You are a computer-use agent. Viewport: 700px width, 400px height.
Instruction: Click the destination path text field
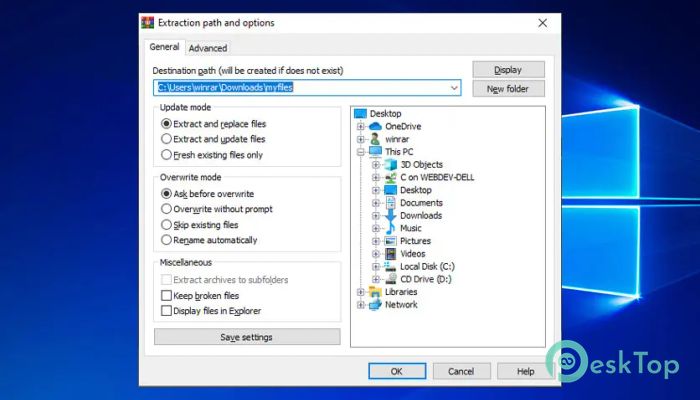pos(307,88)
